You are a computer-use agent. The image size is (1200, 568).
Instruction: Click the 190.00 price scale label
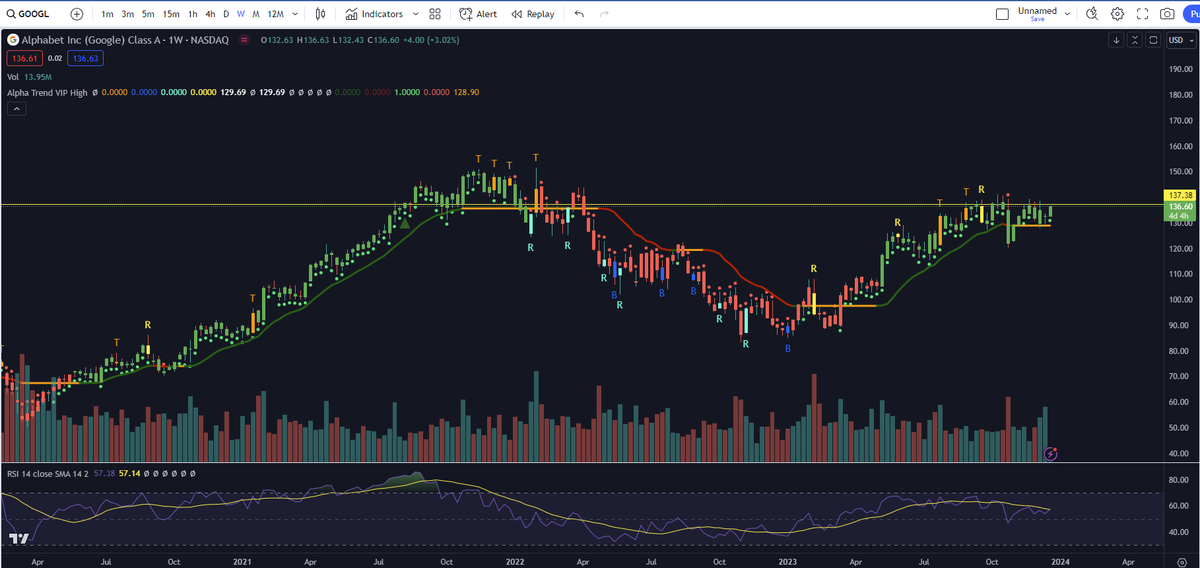click(1181, 70)
